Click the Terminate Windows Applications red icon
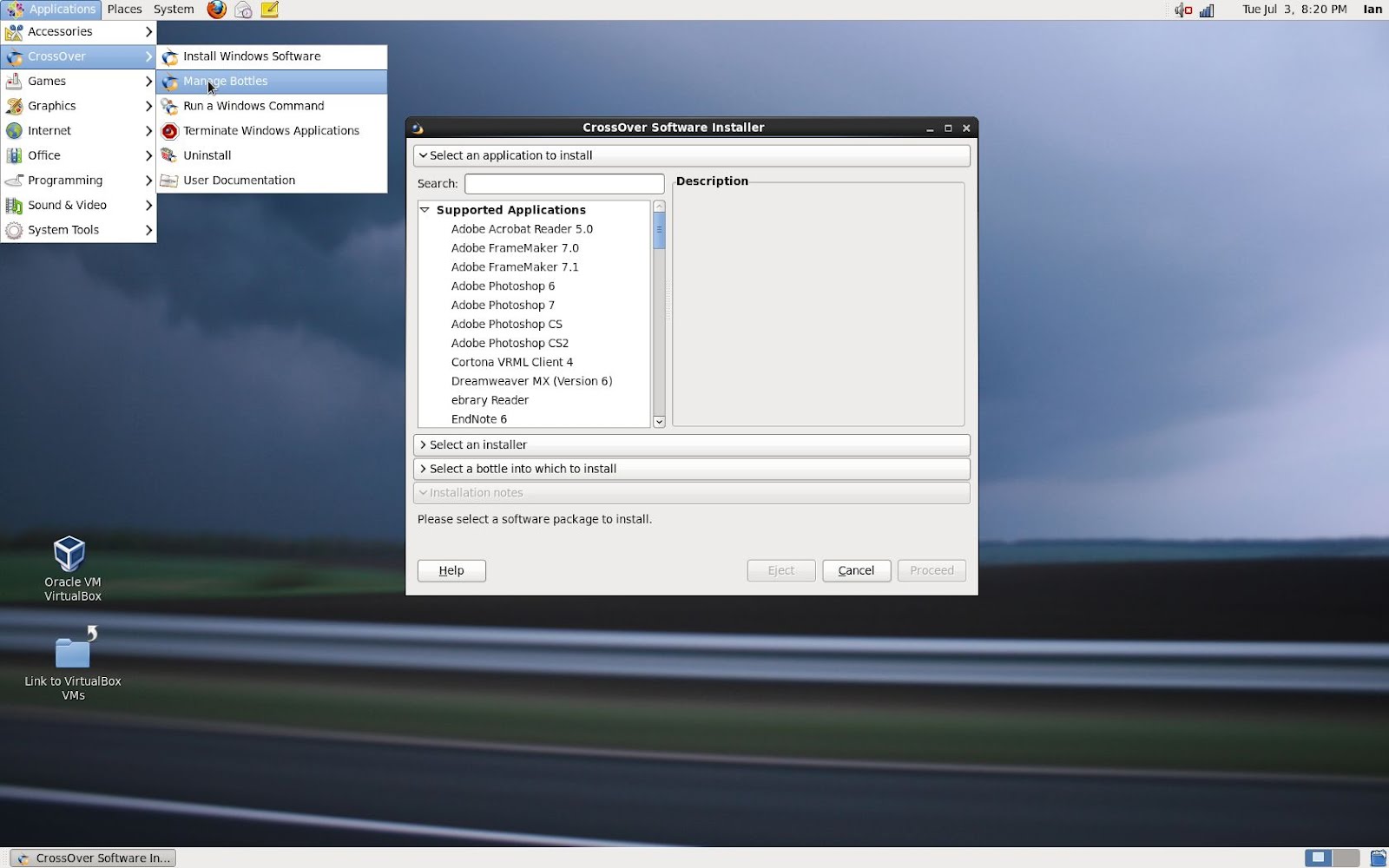Image resolution: width=1389 pixels, height=868 pixels. pyautogui.click(x=169, y=131)
